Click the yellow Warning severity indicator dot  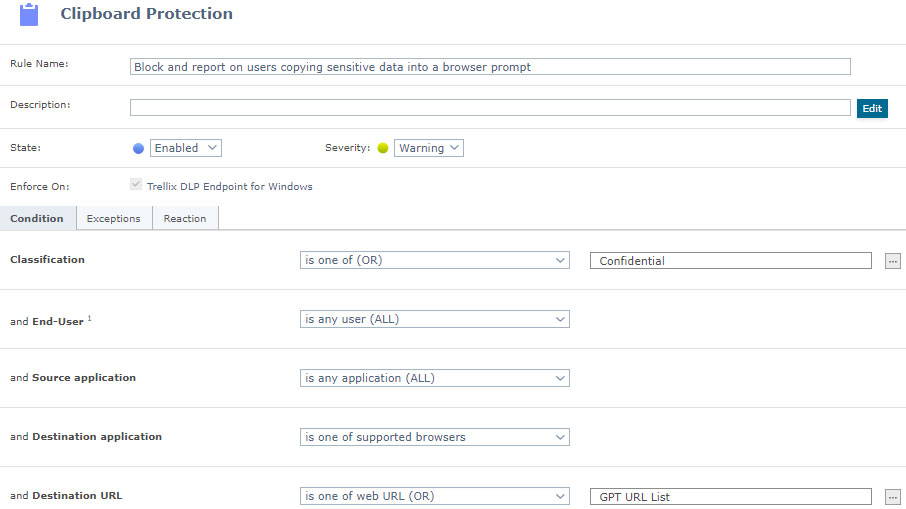[x=382, y=148]
